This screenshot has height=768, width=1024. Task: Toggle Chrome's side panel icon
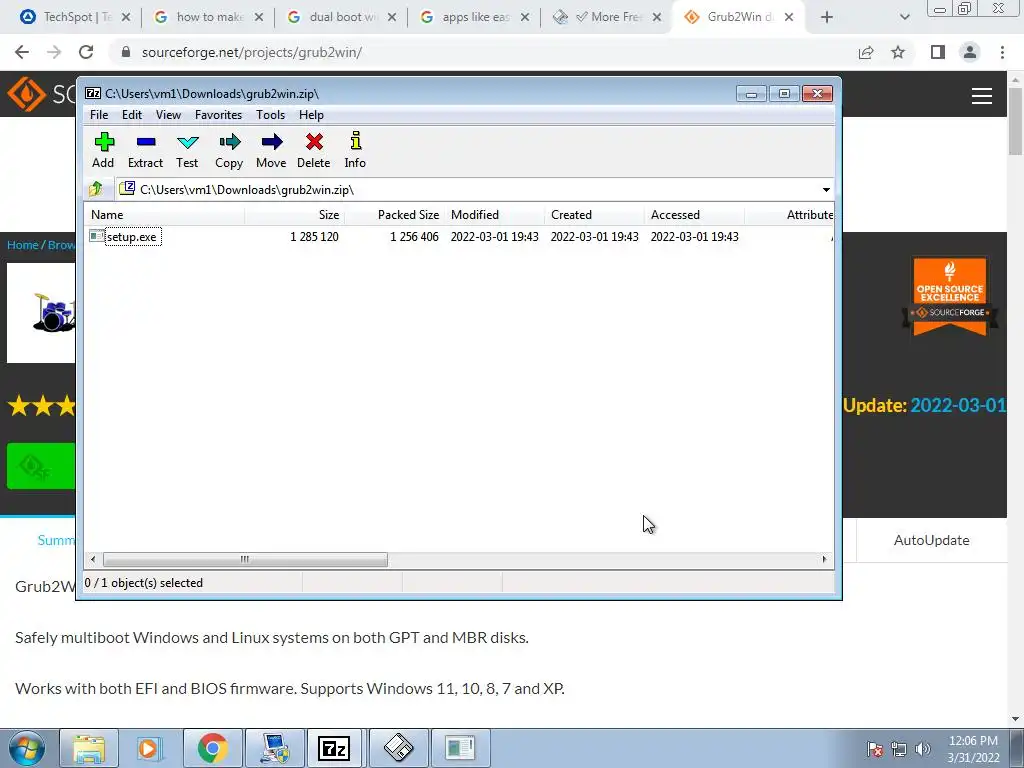point(938,52)
